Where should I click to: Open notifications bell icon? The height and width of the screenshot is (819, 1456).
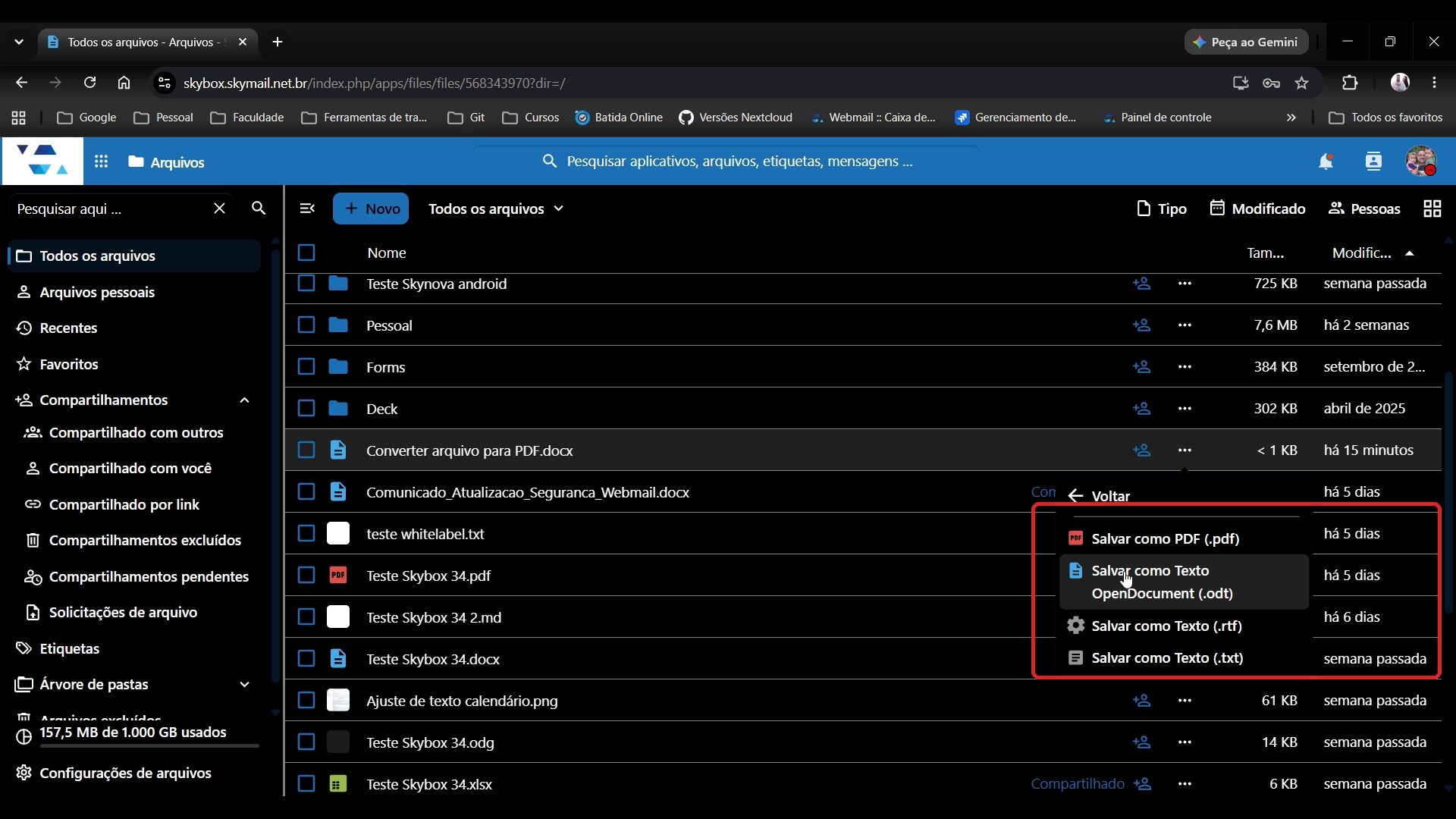[x=1326, y=162]
